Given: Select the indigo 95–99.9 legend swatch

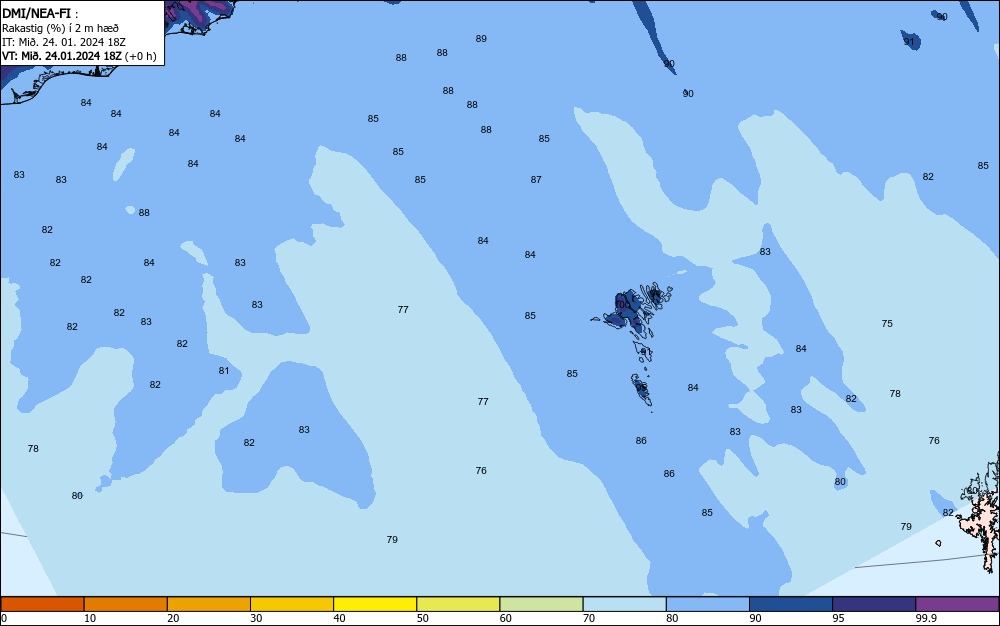Looking at the screenshot, I should pos(874,604).
